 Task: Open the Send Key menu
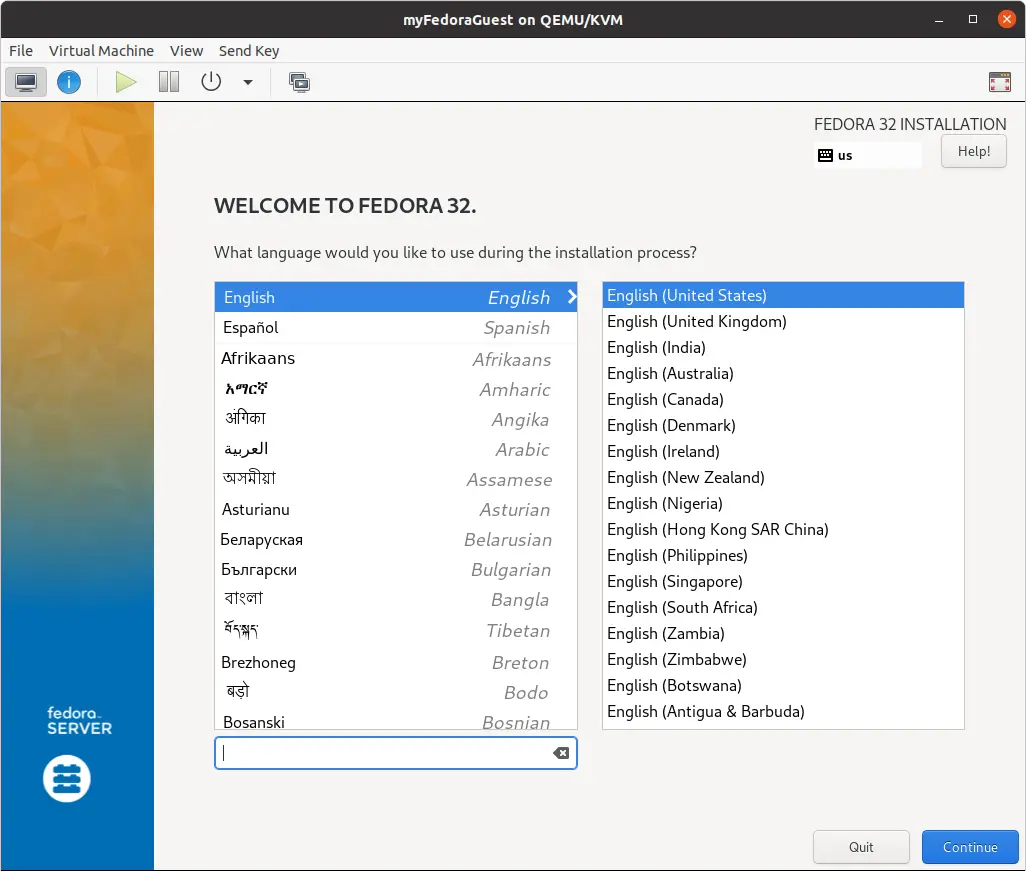pyautogui.click(x=249, y=51)
